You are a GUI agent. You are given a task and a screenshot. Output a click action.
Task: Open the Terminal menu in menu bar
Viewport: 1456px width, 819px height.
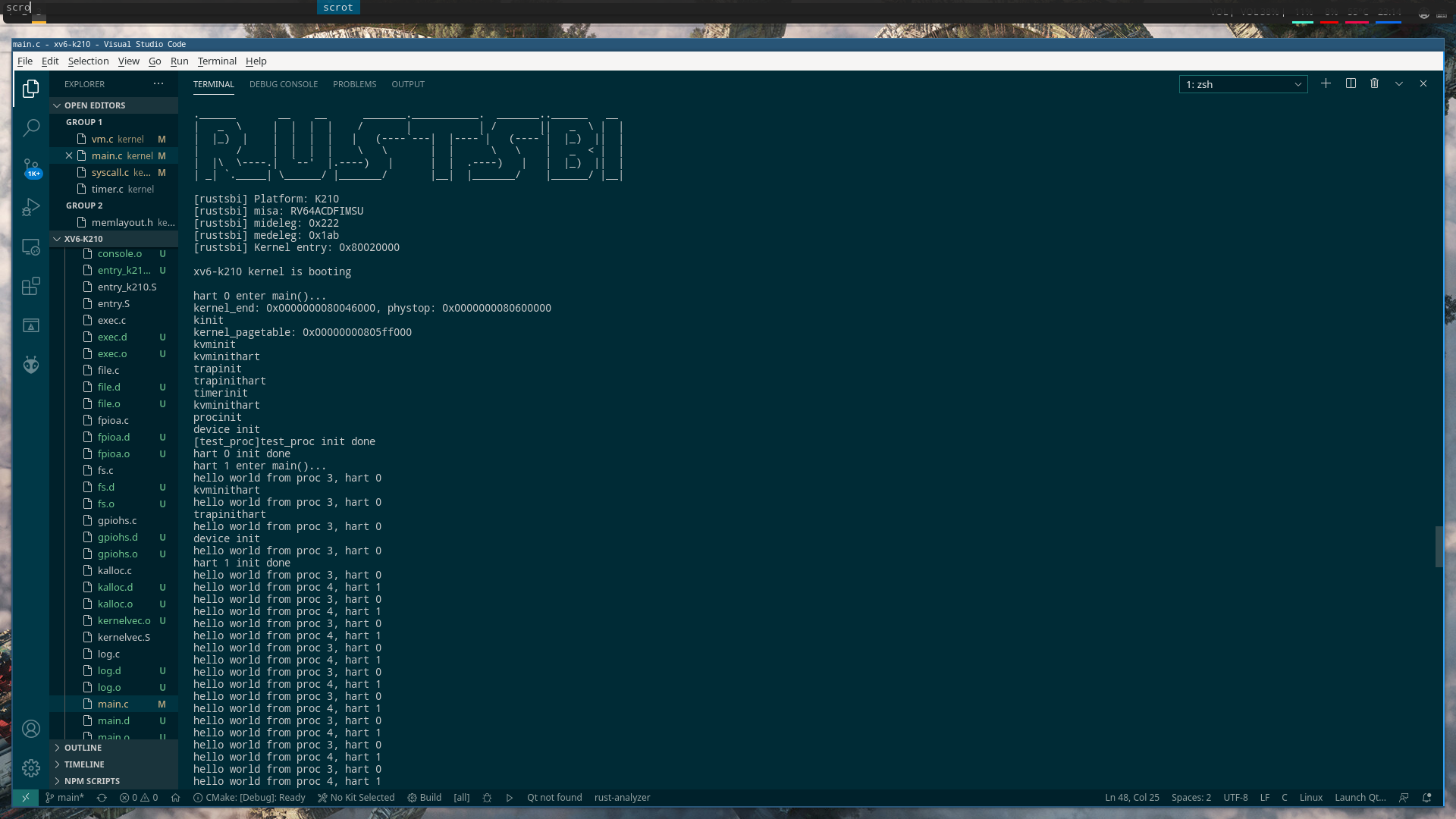tap(216, 61)
